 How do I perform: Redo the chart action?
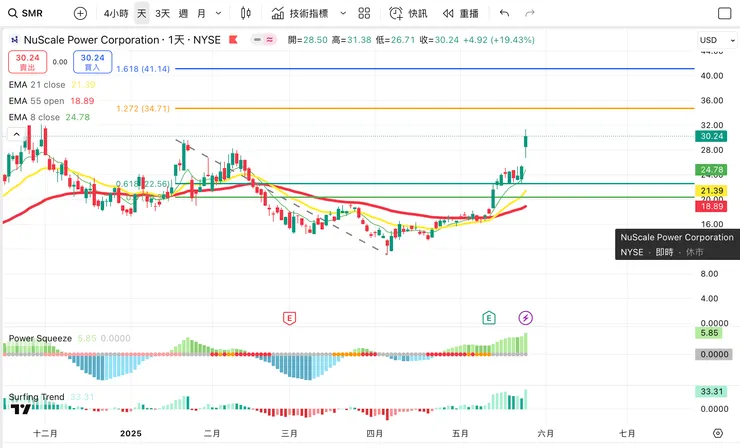coord(530,13)
